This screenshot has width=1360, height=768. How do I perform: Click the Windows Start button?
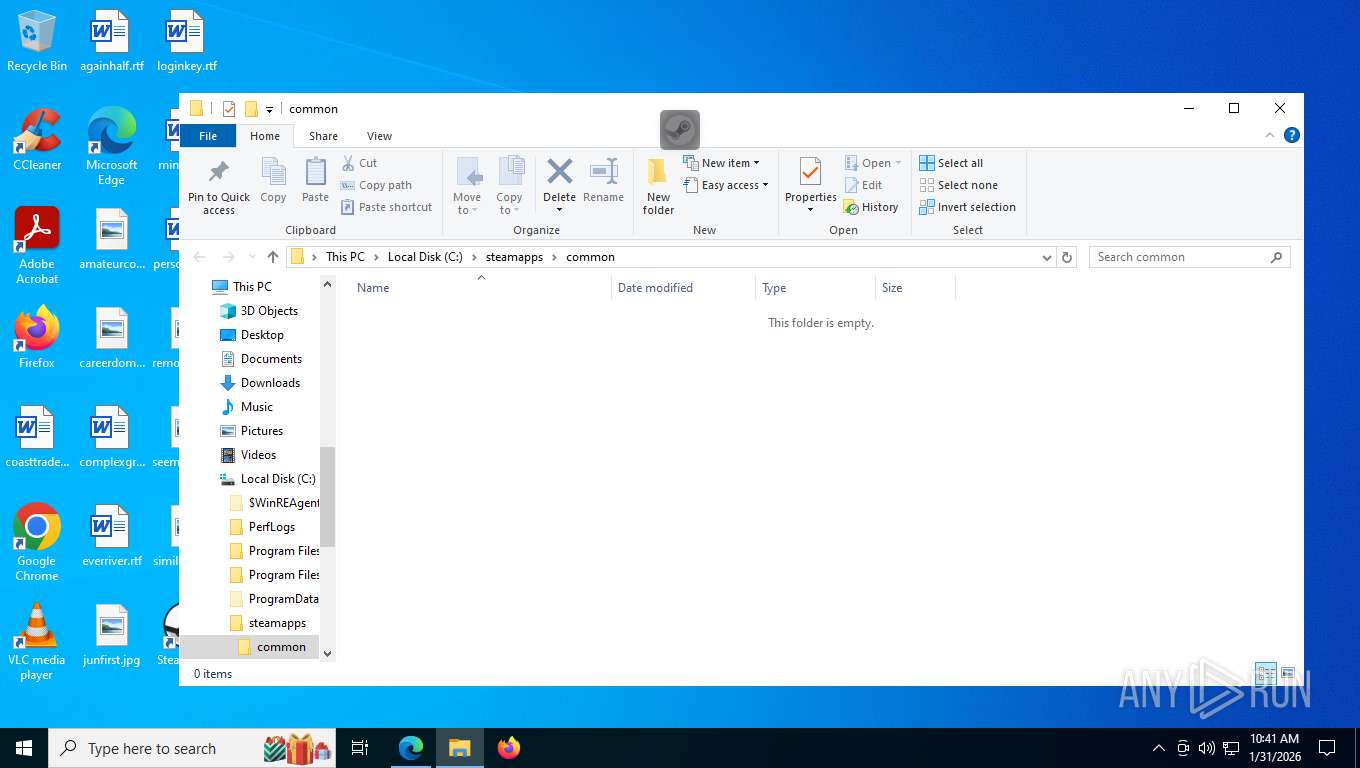pyautogui.click(x=24, y=748)
